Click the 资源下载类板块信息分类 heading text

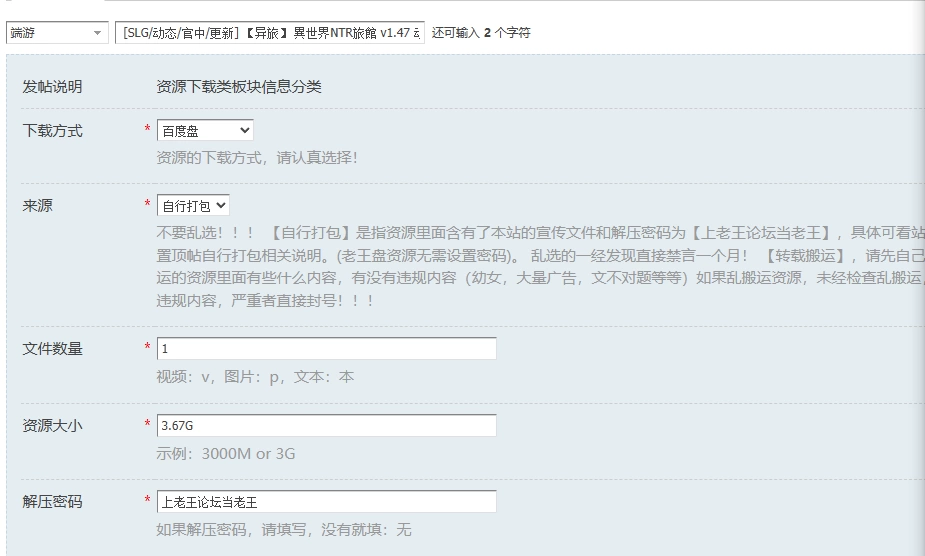click(x=239, y=87)
